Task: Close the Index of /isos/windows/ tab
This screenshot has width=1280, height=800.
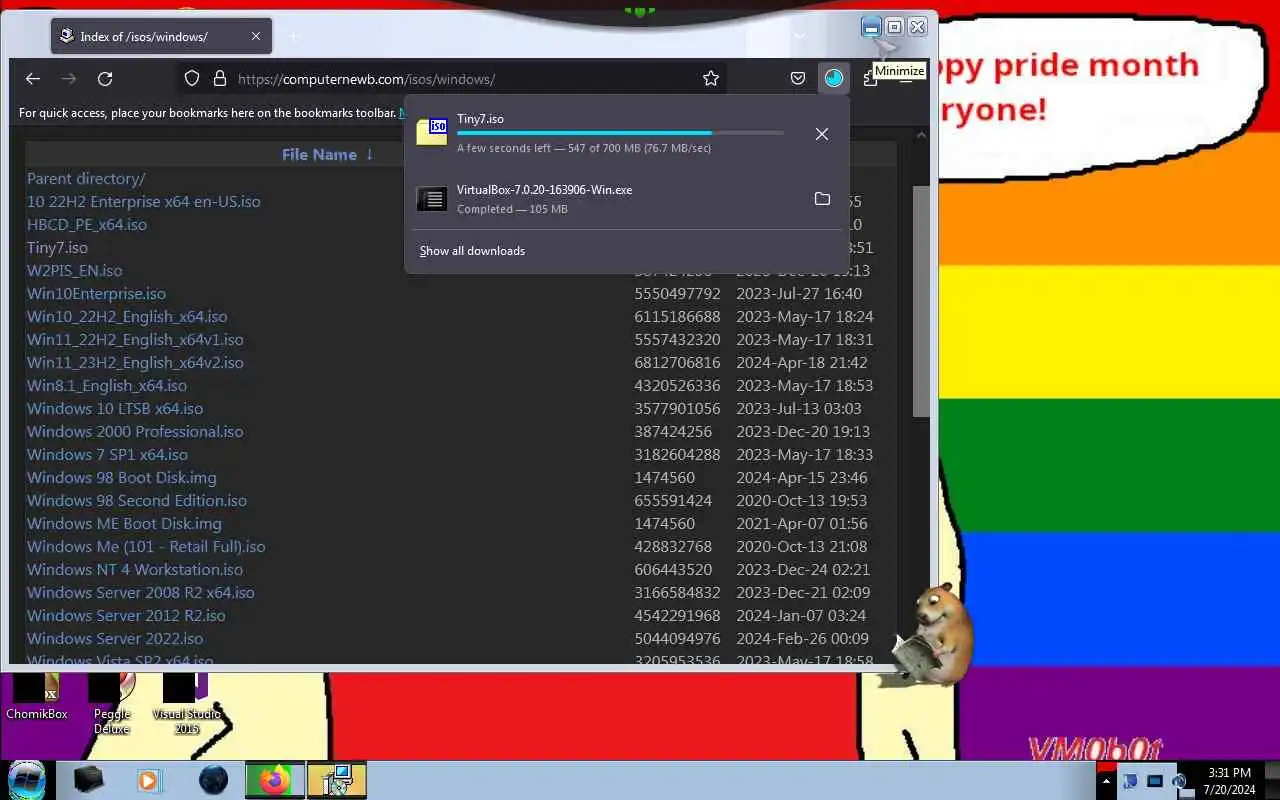Action: 256,36
